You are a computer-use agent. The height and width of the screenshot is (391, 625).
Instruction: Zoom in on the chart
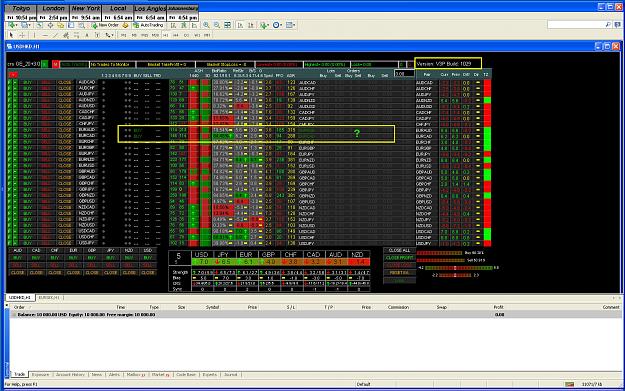[x=206, y=25]
